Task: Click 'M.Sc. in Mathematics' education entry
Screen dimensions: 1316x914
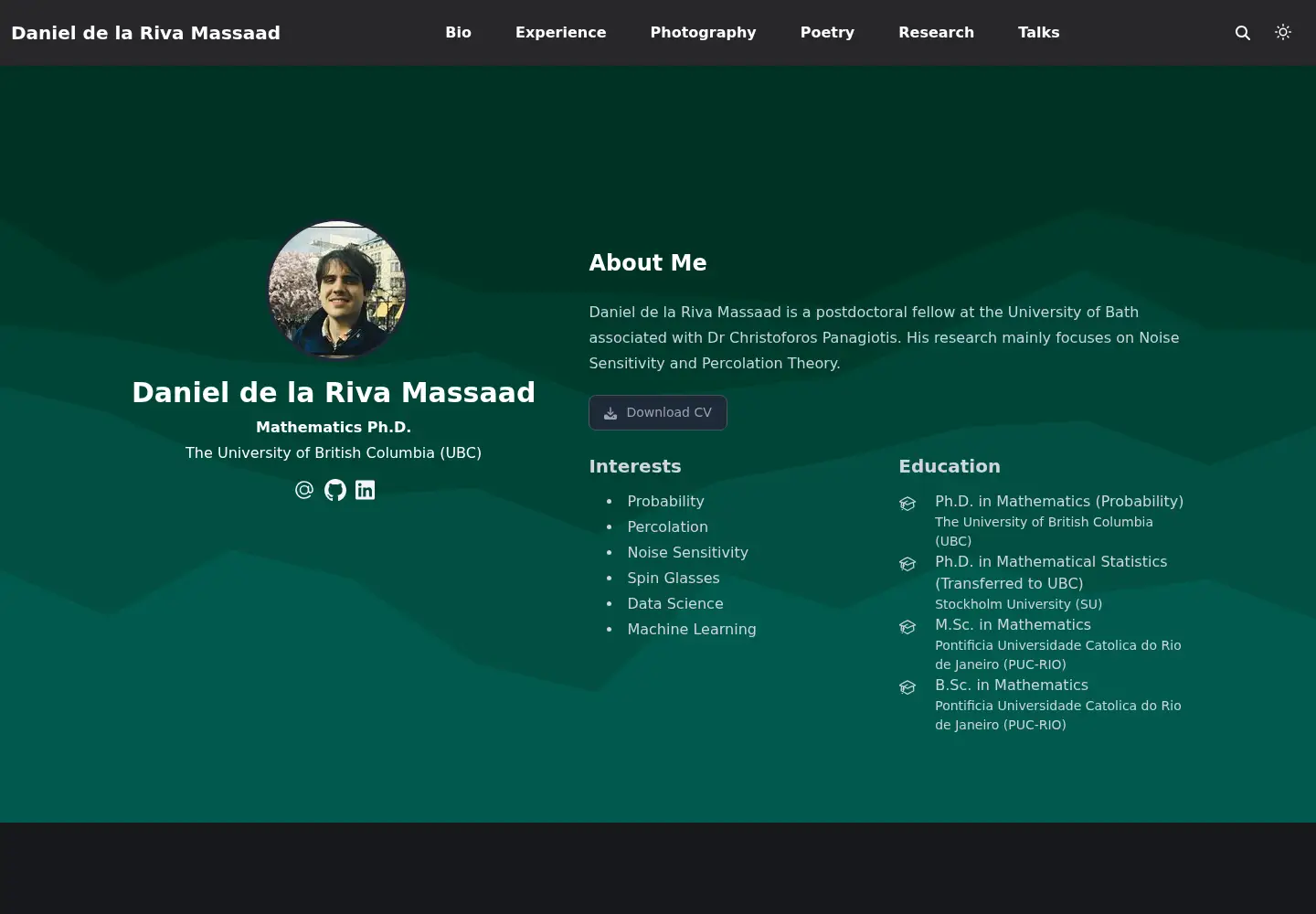Action: [x=1014, y=624]
